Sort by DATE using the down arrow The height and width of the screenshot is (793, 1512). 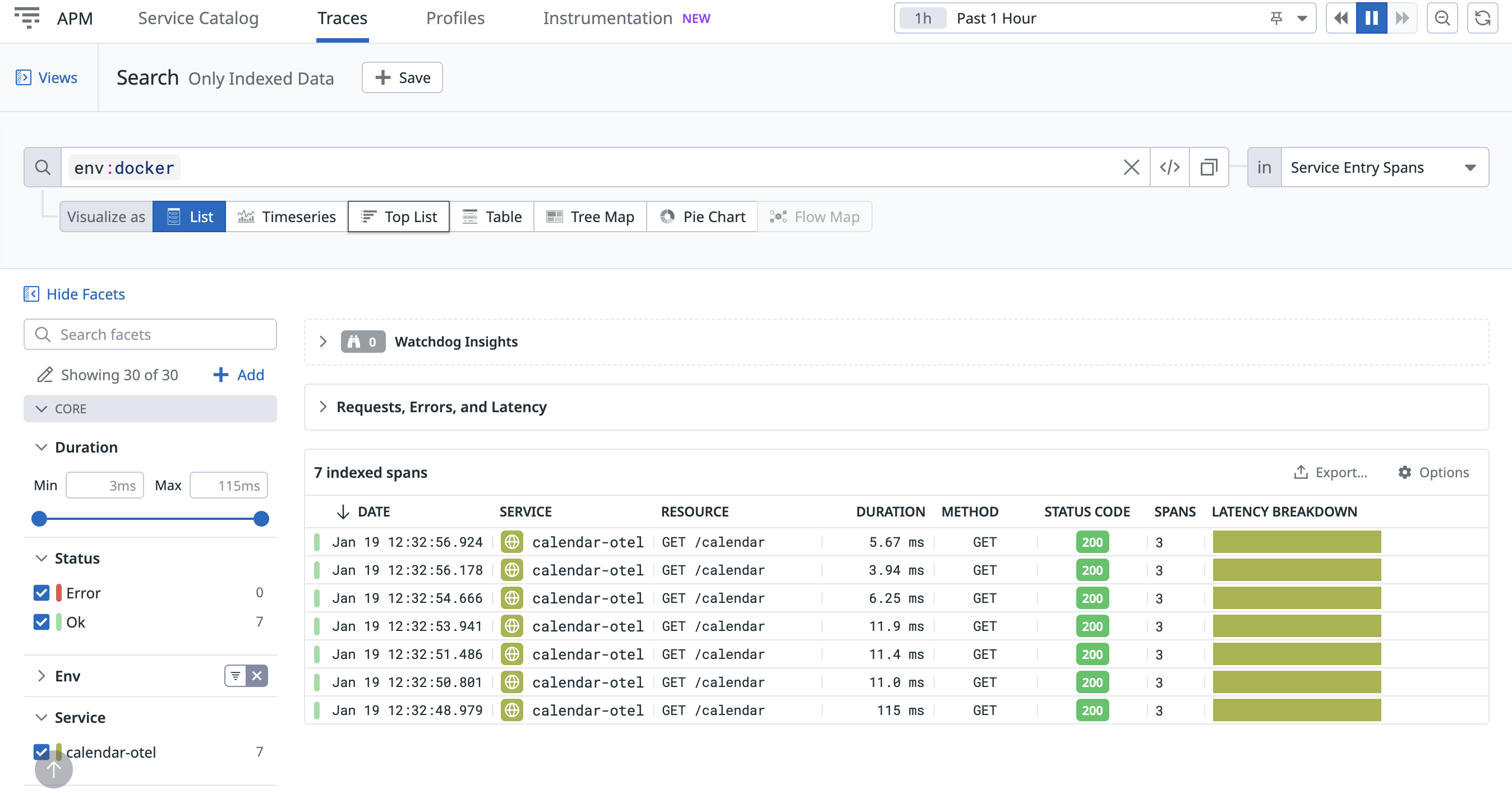point(343,511)
